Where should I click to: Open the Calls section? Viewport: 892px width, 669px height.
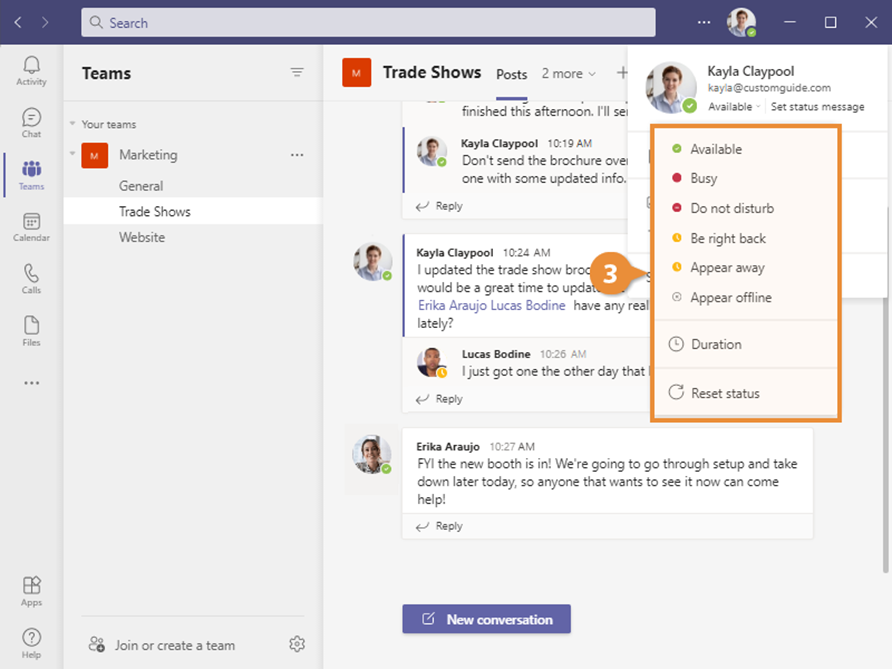pos(31,279)
